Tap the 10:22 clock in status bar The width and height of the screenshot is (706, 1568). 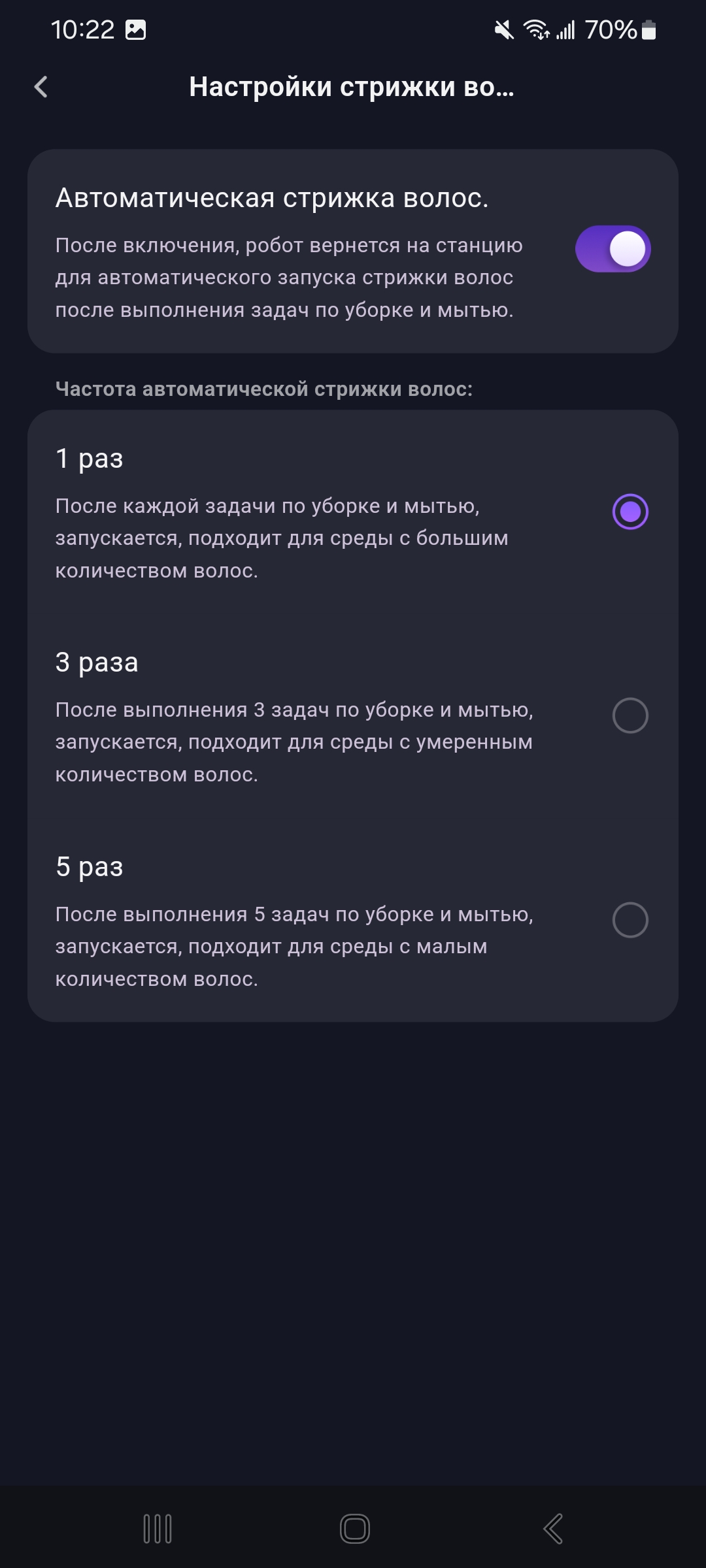[82, 30]
